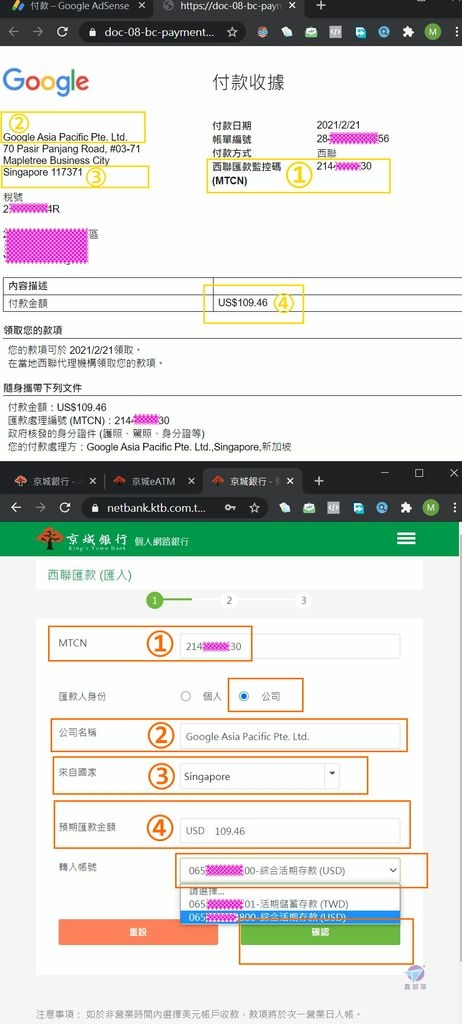The image size is (462, 1024).
Task: Click step 3 indicator in 西聯匯款 progress
Action: click(303, 601)
